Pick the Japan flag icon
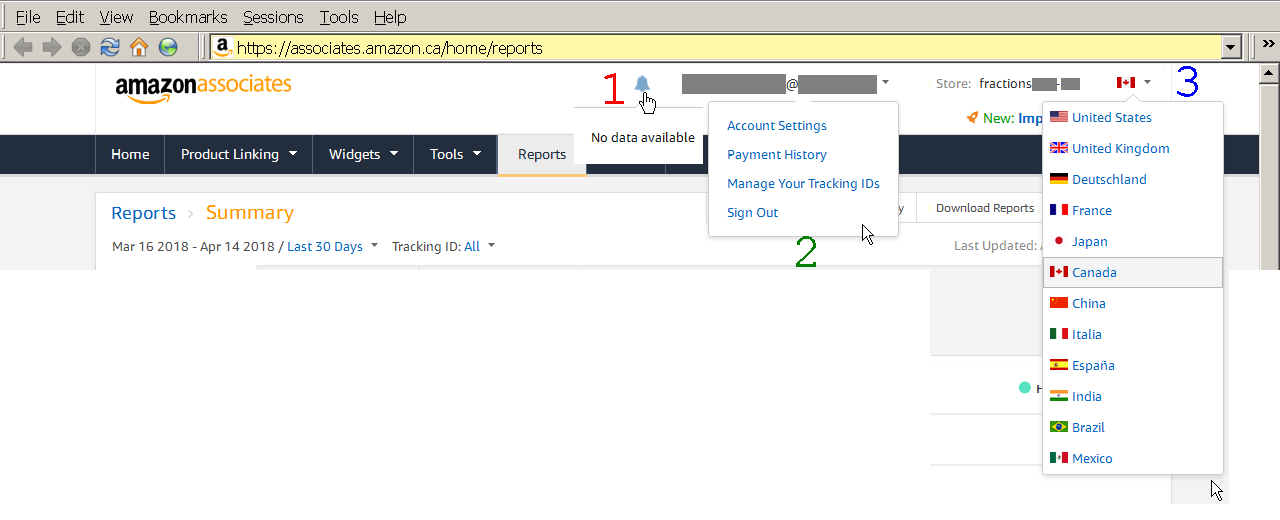The height and width of the screenshot is (520, 1280). (1059, 241)
